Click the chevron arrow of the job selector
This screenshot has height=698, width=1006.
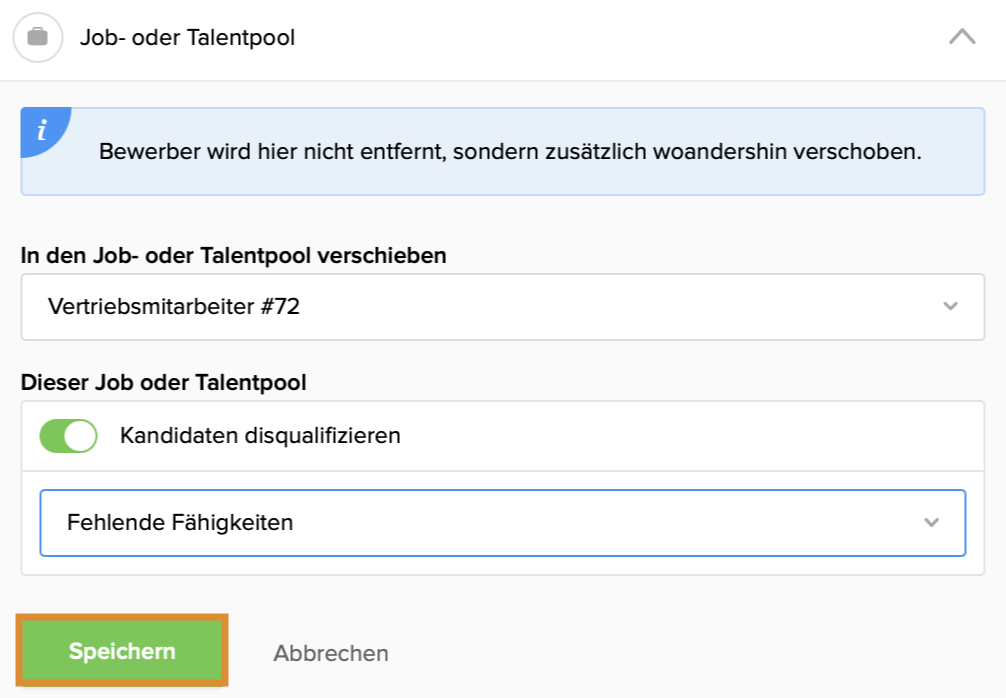[950, 307]
